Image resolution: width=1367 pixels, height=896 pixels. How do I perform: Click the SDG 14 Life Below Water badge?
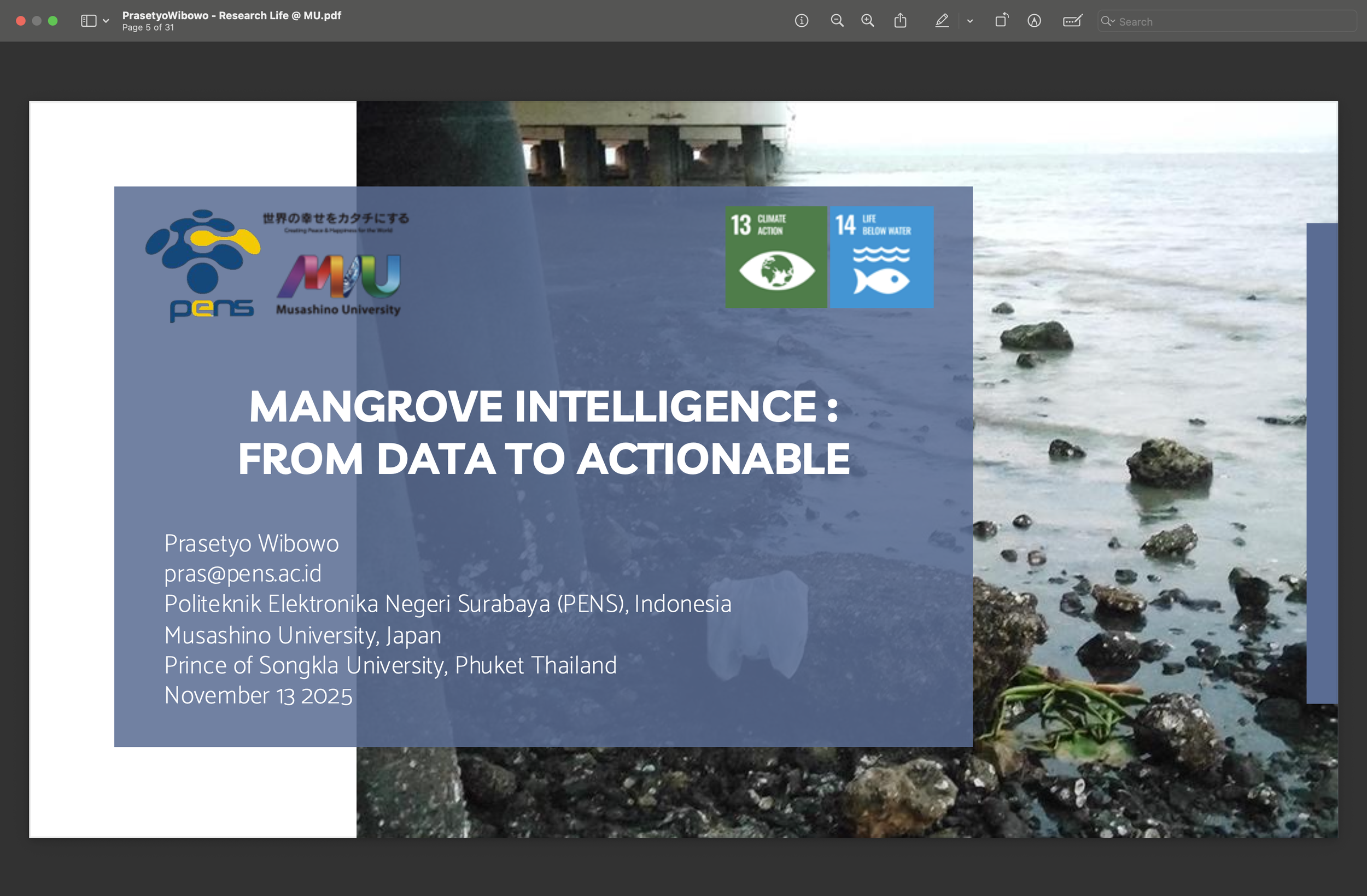881,257
